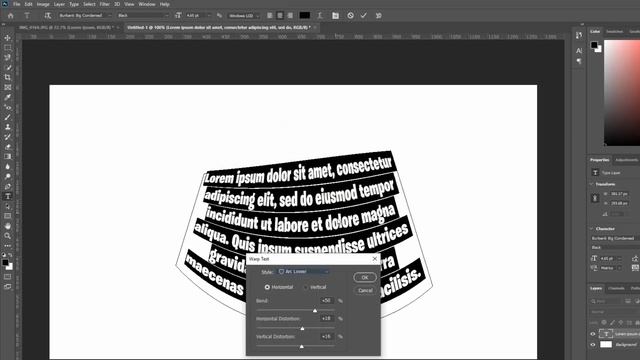This screenshot has height=360, width=640.
Task: Open the Style dropdown in Warp Text
Action: coord(304,271)
